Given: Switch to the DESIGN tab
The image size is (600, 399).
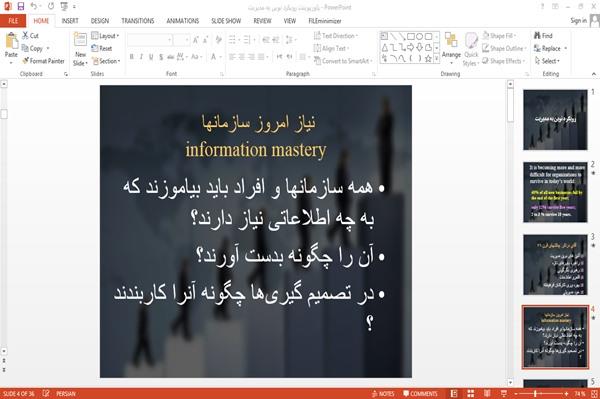Looking at the screenshot, I should (99, 21).
